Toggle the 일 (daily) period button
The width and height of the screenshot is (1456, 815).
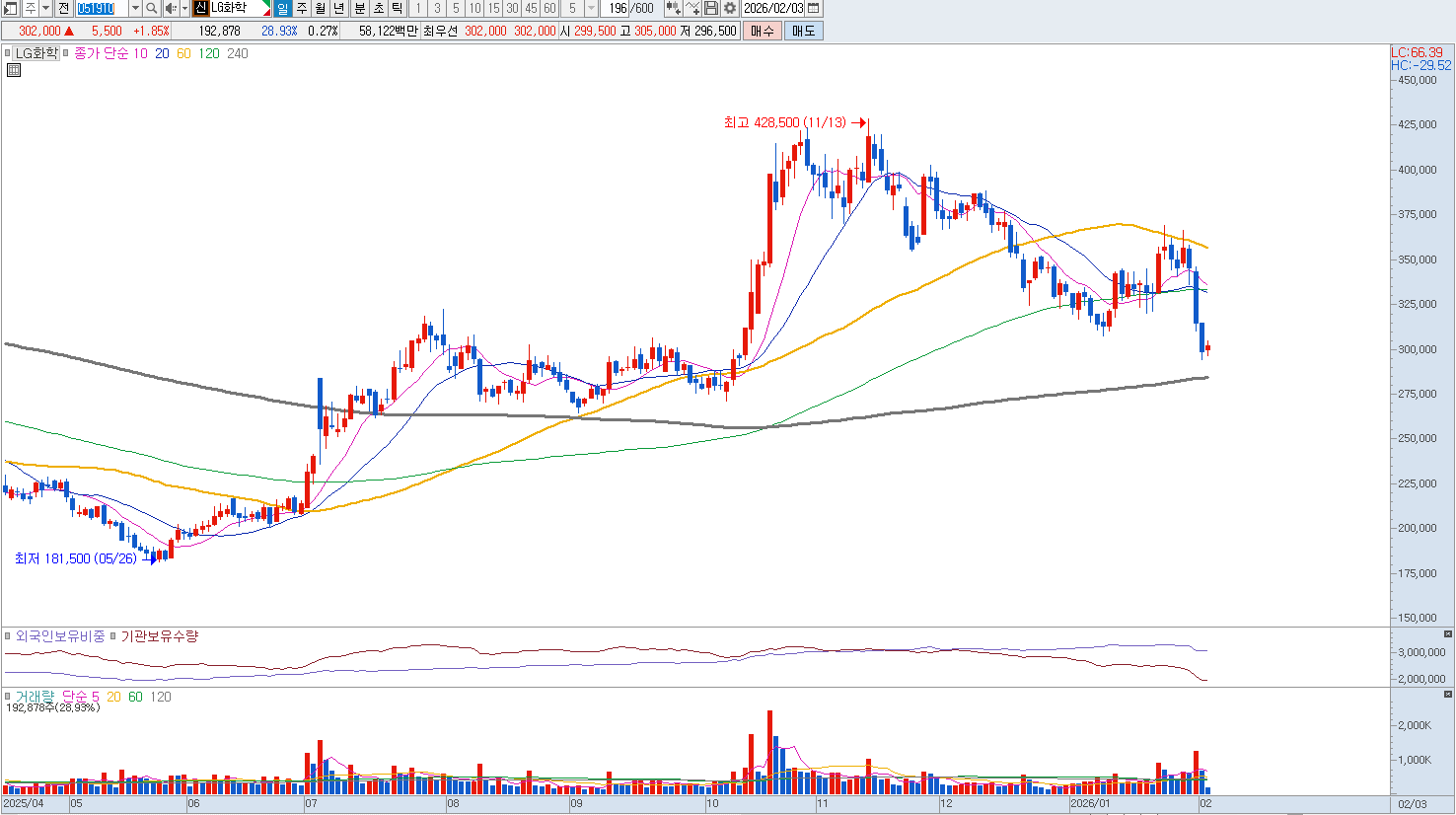coord(282,8)
